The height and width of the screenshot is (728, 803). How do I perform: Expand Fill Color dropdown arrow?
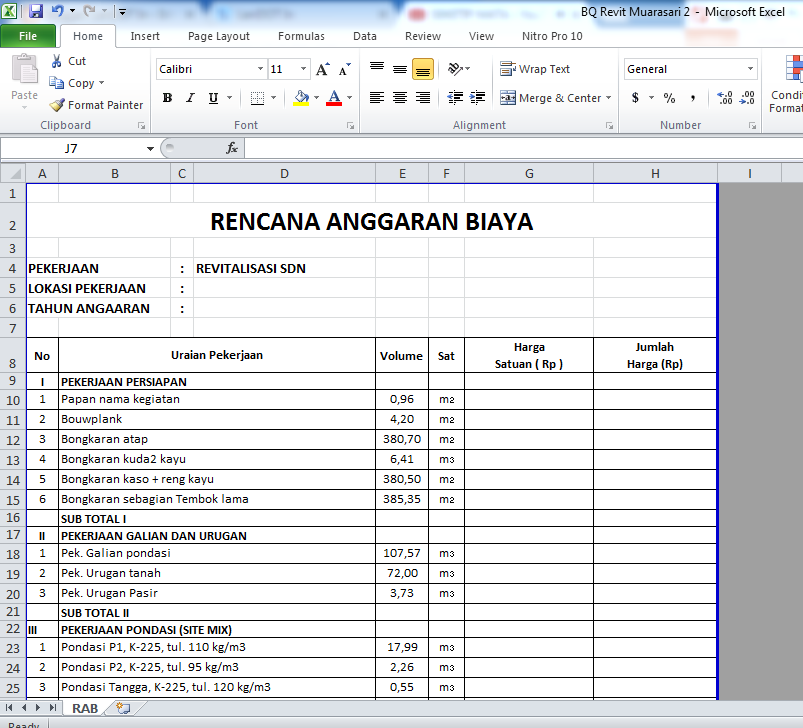[x=316, y=98]
